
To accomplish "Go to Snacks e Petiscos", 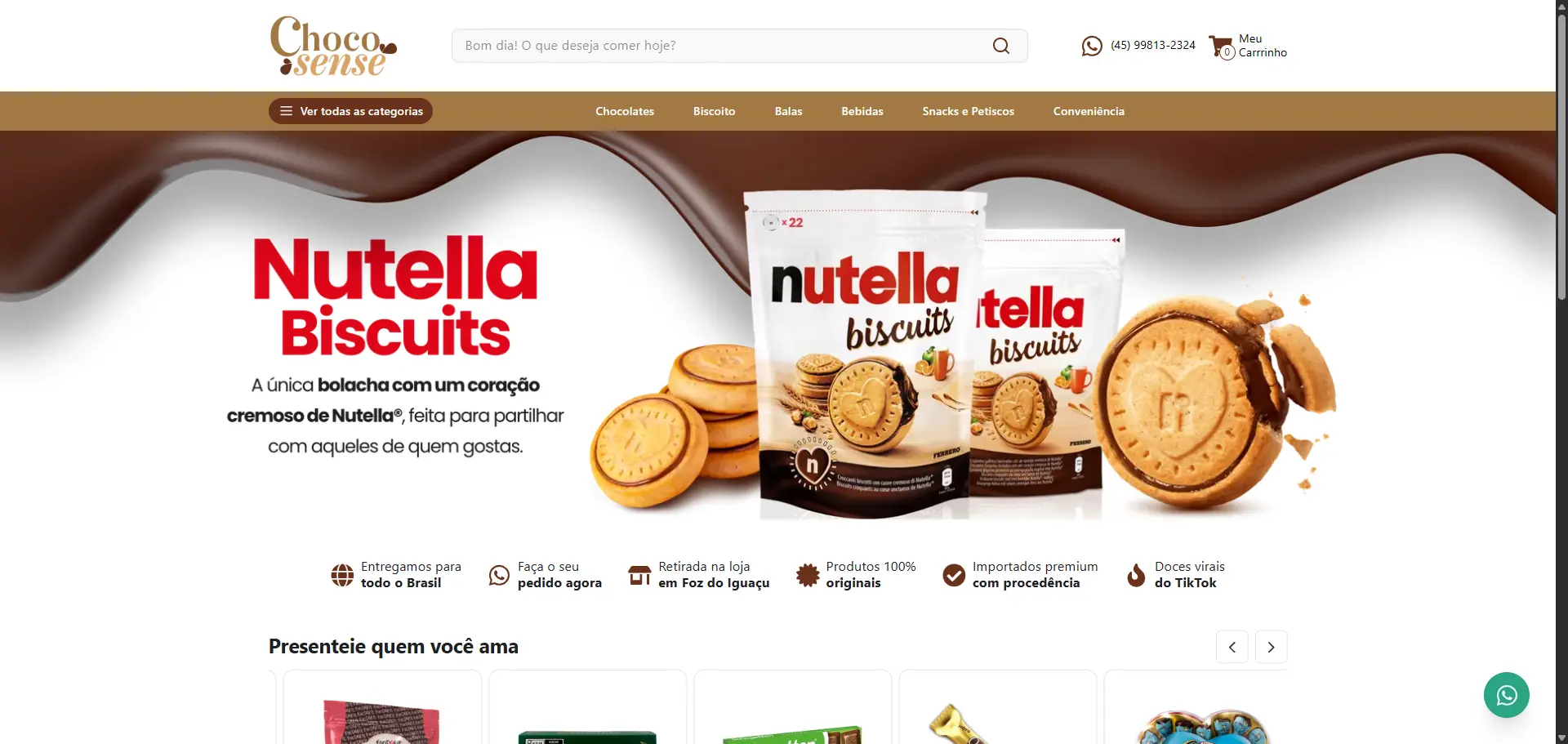I will click(968, 111).
